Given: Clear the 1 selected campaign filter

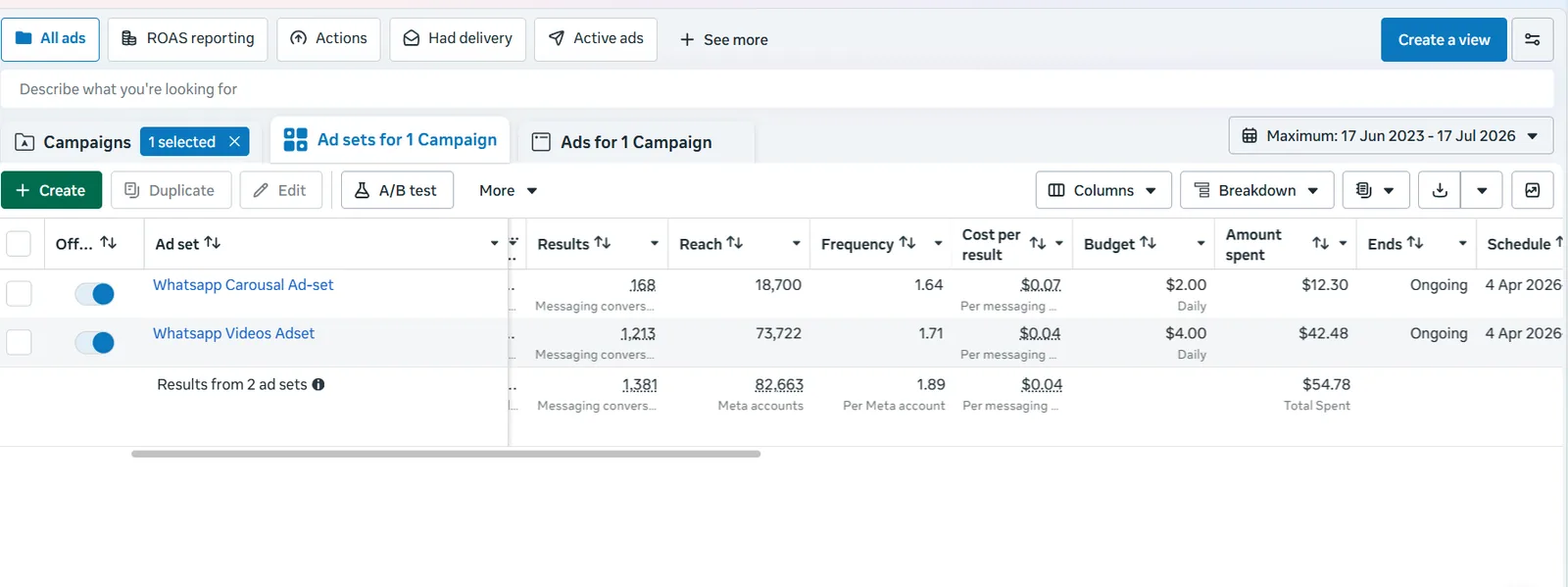Looking at the screenshot, I should (234, 142).
